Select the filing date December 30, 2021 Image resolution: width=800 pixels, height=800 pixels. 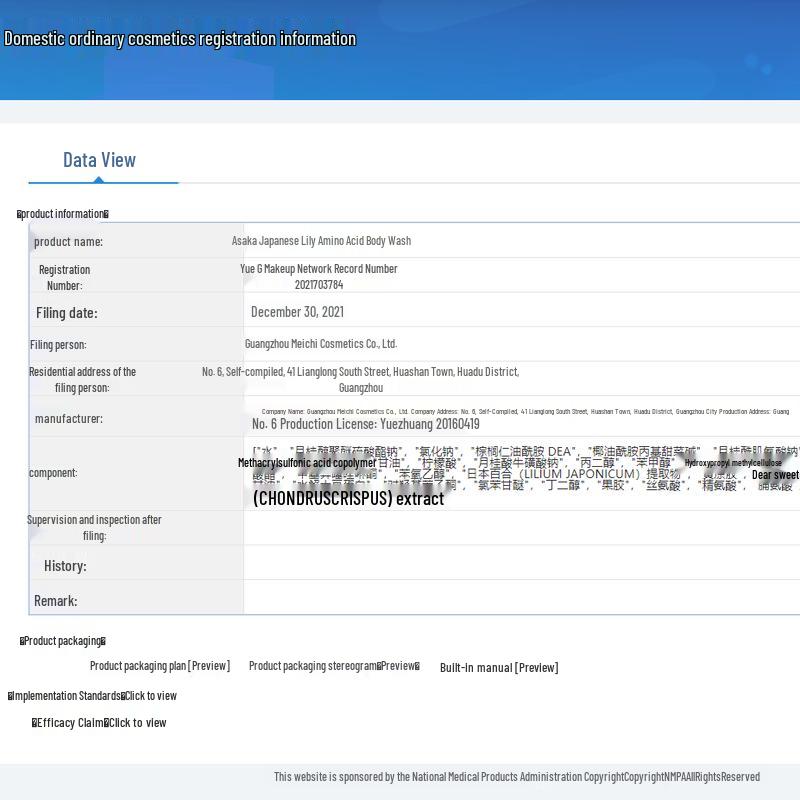pyautogui.click(x=297, y=312)
